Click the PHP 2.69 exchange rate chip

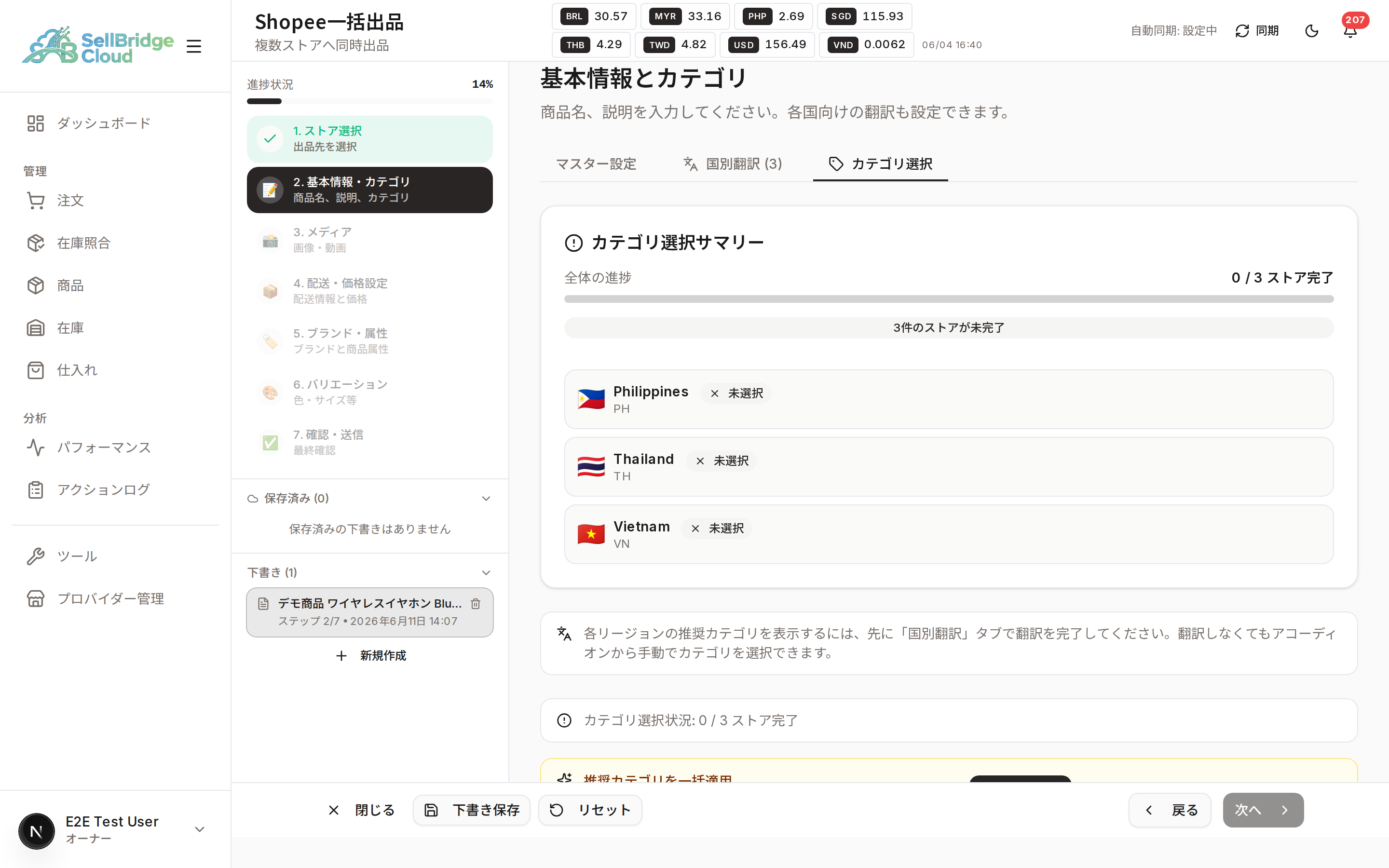(x=774, y=16)
